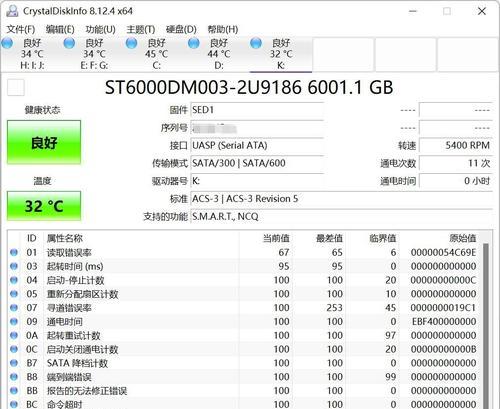Open the 主题(T) menu

(x=141, y=29)
